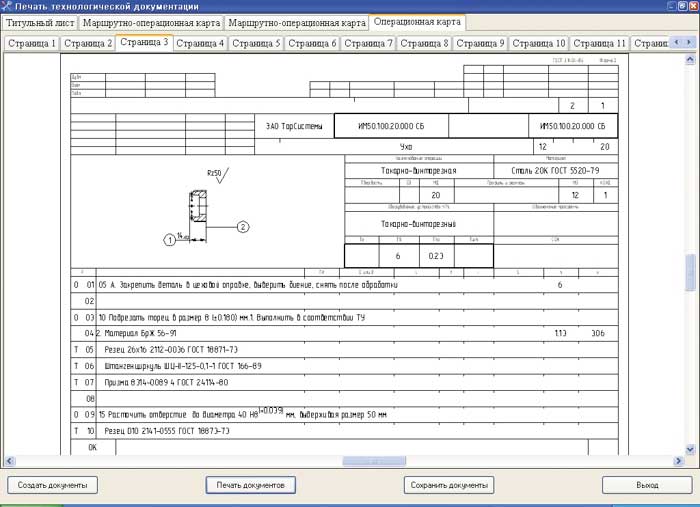The image size is (700, 507).
Task: Select the Операционная карта tab
Action: pyautogui.click(x=416, y=21)
